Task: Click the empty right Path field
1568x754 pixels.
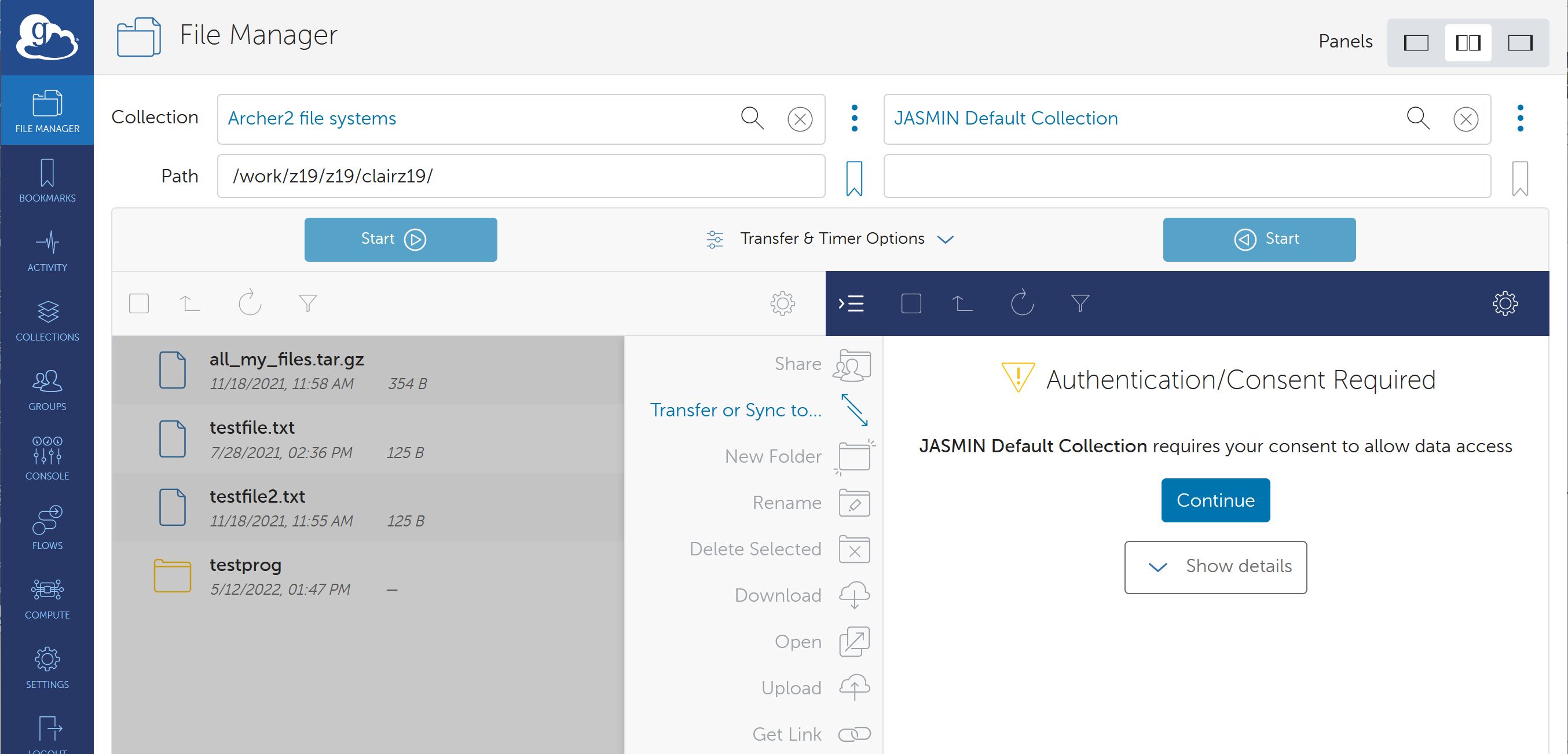Action: (1187, 177)
